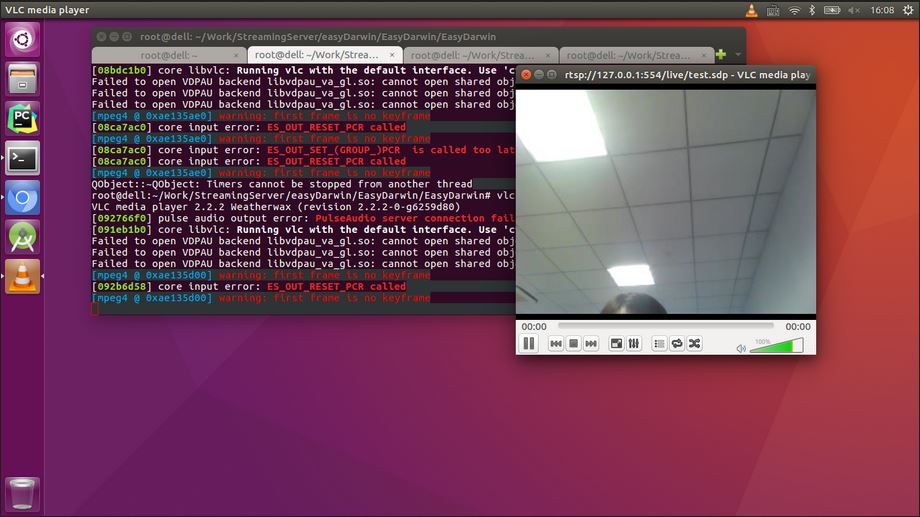Image resolution: width=920 pixels, height=517 pixels.
Task: Click terminal line 'QObject::~QObject: Timers cannot be stopped'
Action: 282,184
